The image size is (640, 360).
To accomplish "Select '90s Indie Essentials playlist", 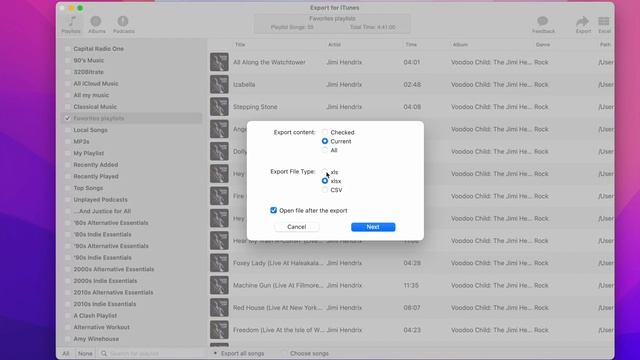I will 102,258.
